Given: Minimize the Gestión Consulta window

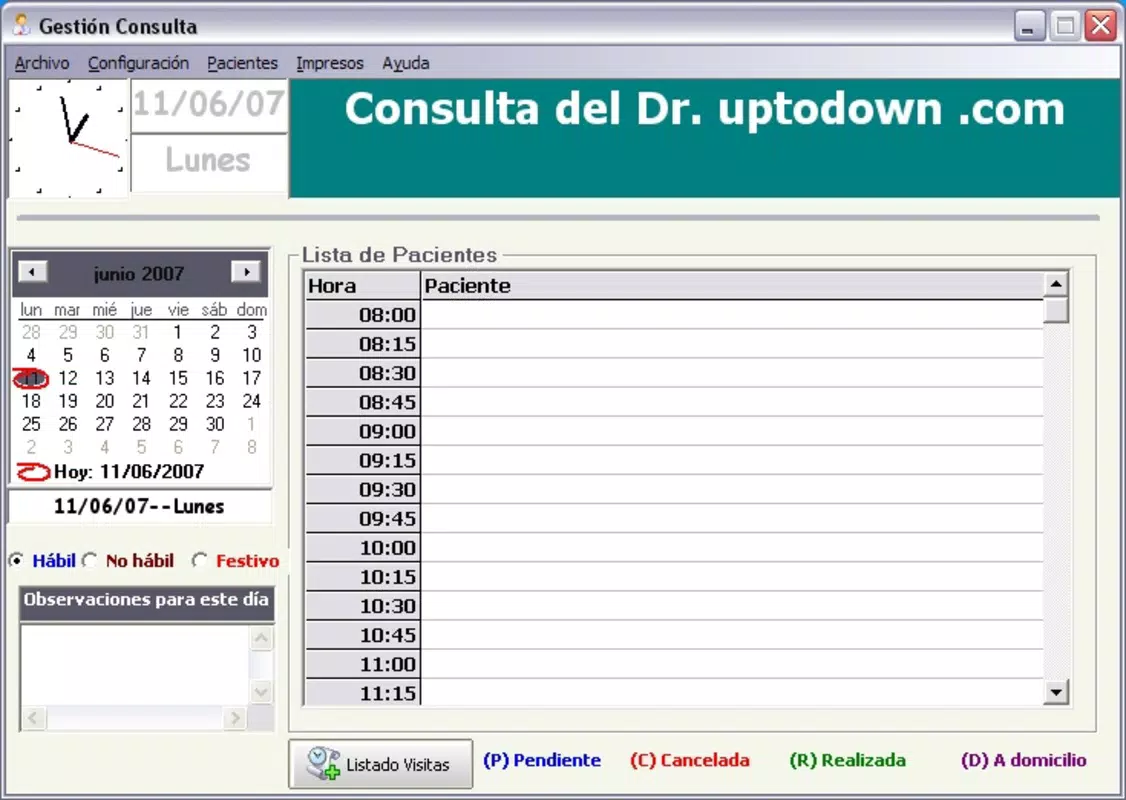Looking at the screenshot, I should 1029,26.
